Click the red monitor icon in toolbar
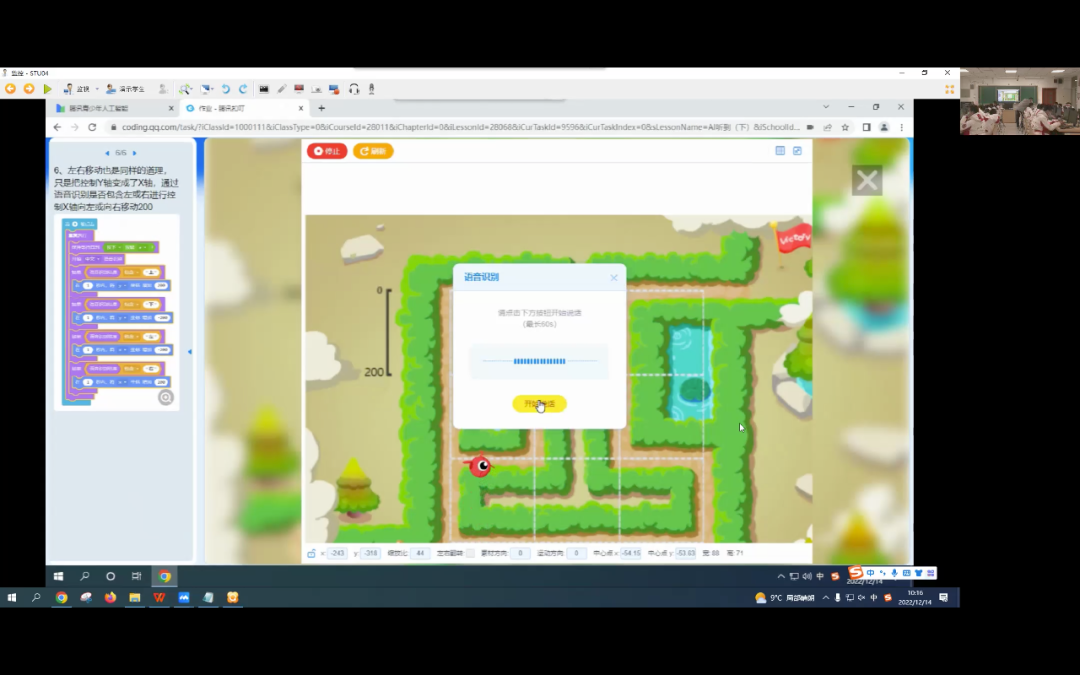The width and height of the screenshot is (1080, 675). (299, 89)
